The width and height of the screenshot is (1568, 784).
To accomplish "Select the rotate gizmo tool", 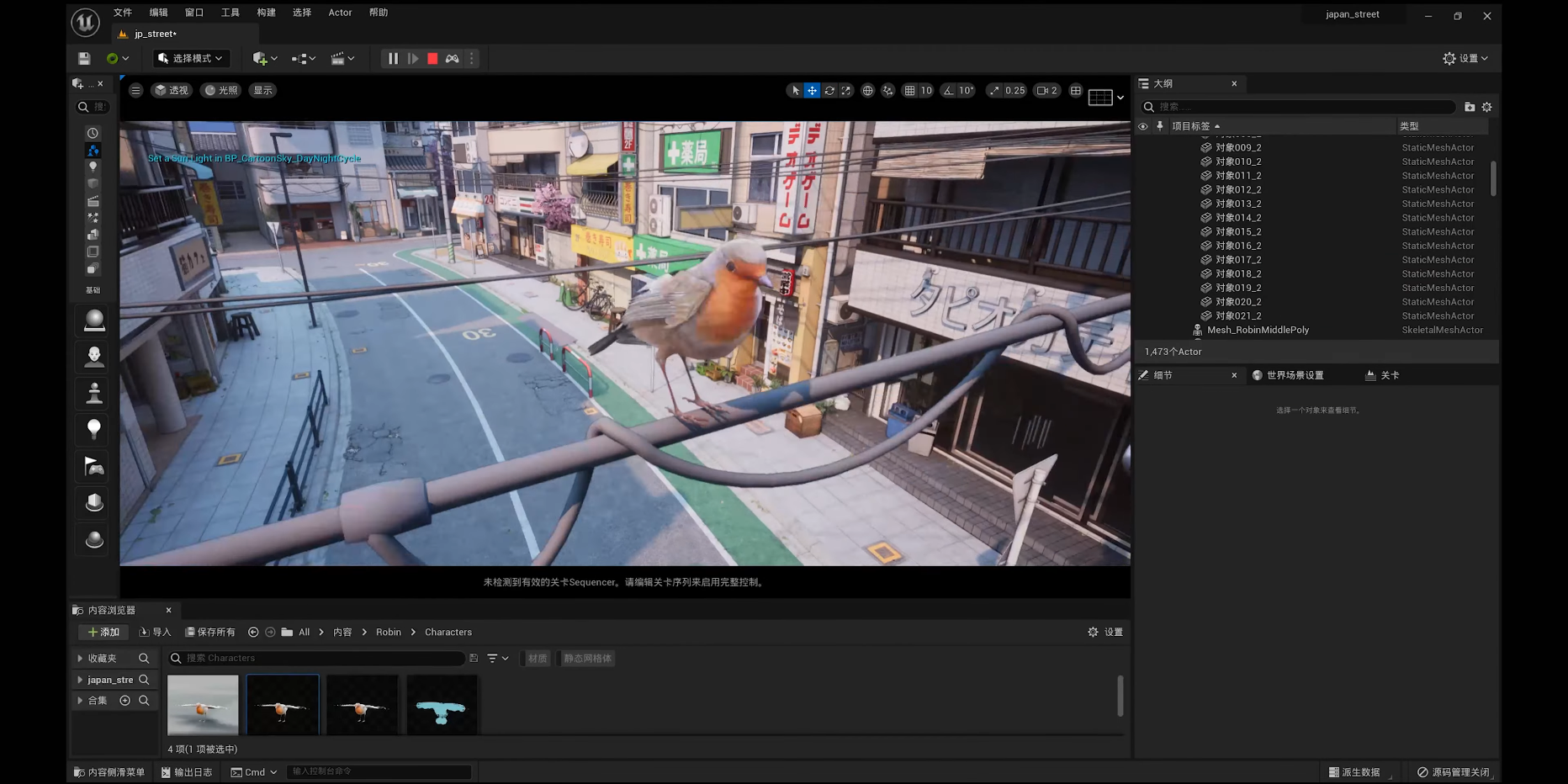I will (x=829, y=91).
